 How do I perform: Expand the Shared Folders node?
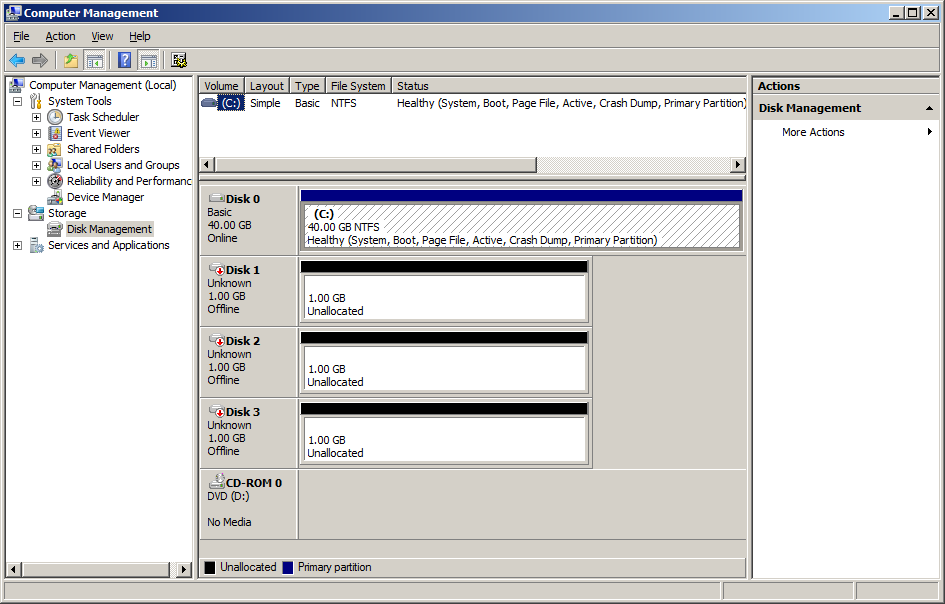[36, 149]
